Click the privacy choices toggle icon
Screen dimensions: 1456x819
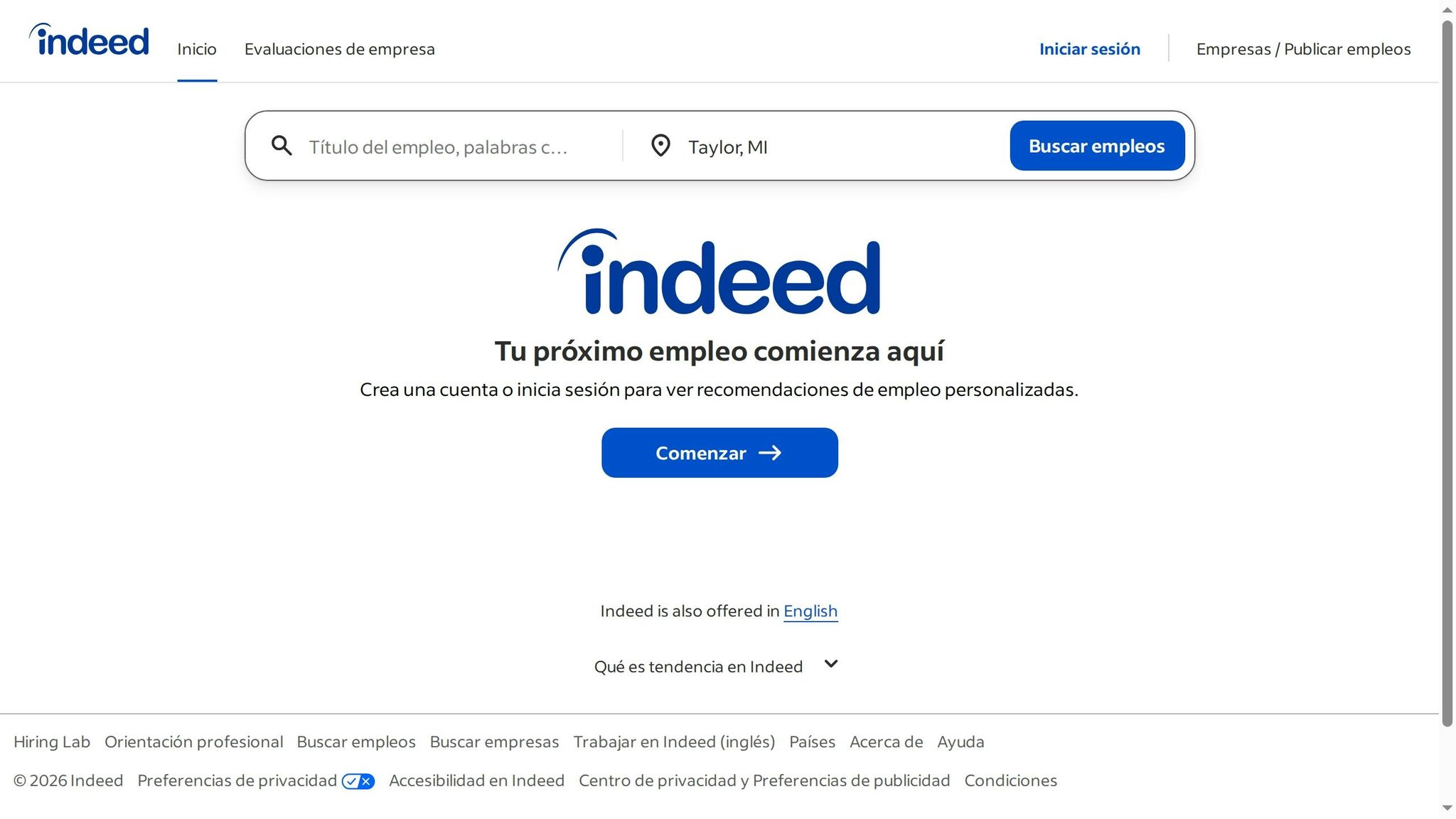(x=358, y=781)
